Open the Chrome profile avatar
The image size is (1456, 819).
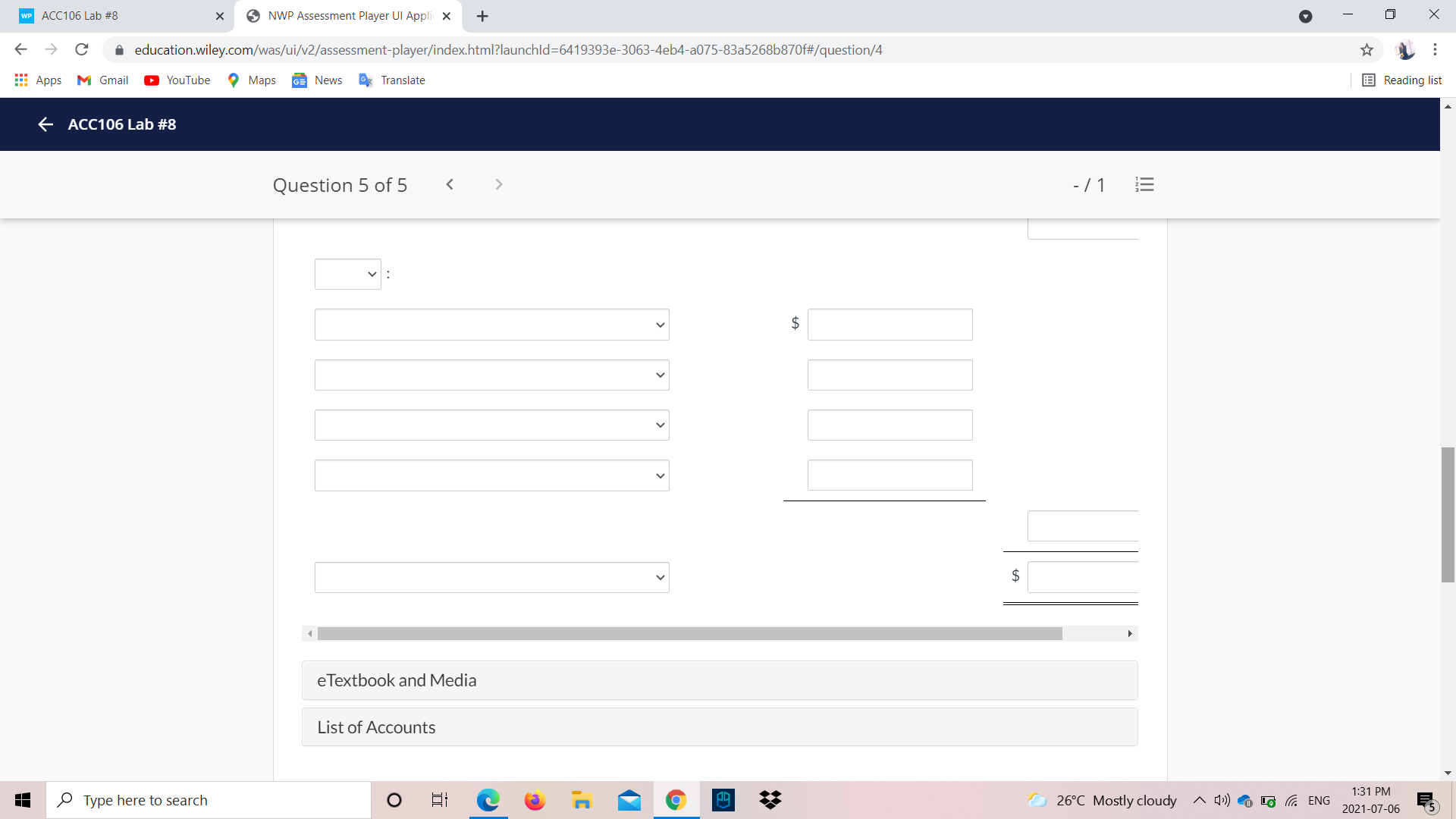(x=1406, y=49)
